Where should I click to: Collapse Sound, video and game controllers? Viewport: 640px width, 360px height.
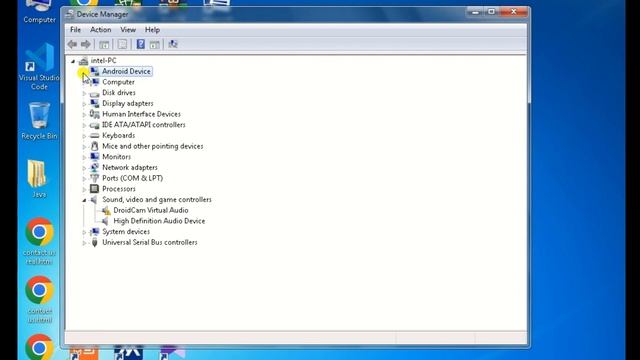pos(84,200)
